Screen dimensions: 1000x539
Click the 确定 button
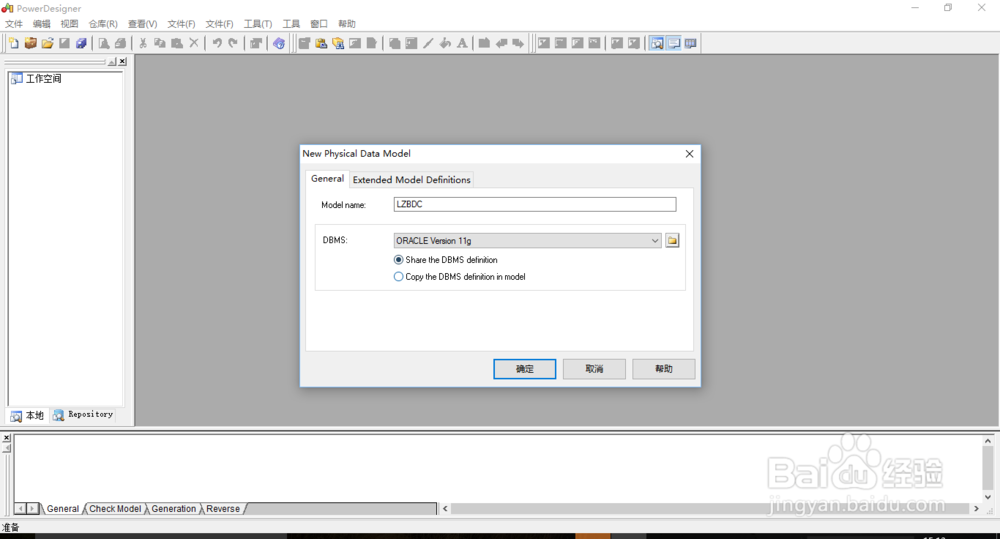[524, 369]
